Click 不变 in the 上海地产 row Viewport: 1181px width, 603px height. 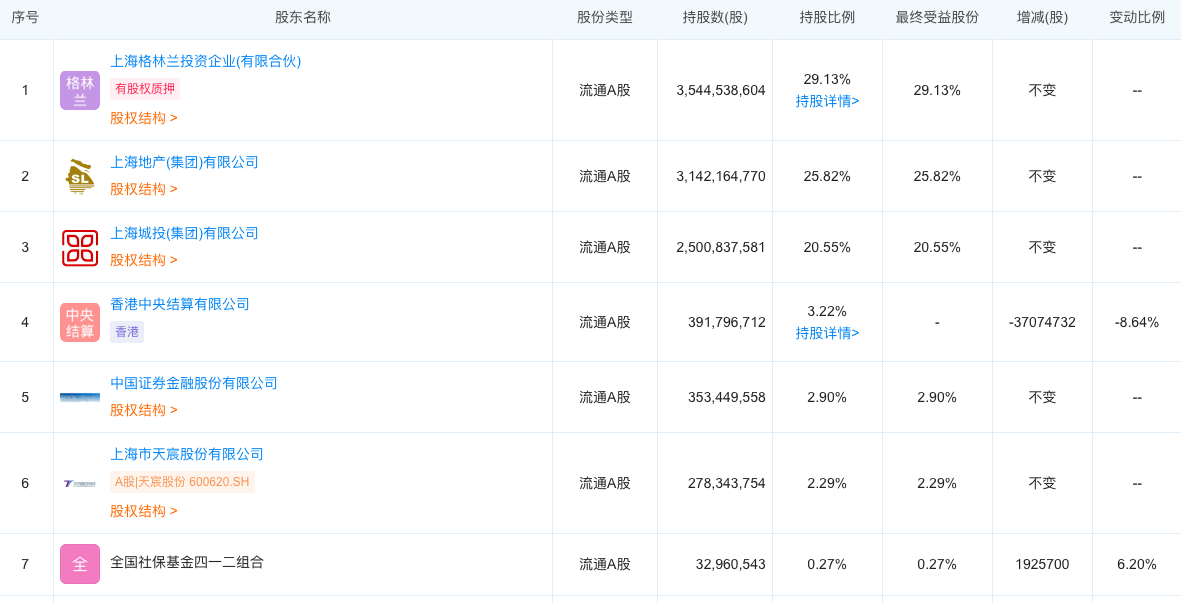(x=1042, y=176)
